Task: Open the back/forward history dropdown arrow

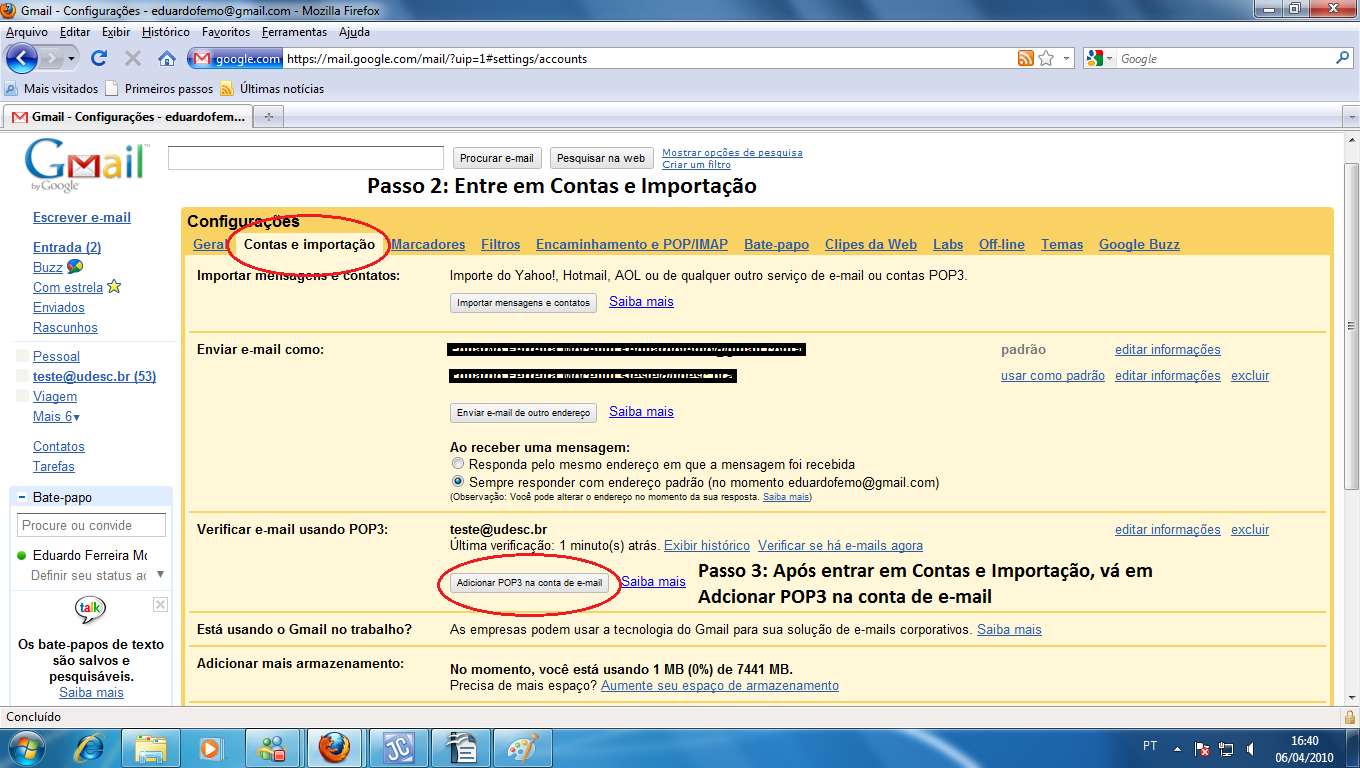Action: click(x=72, y=58)
